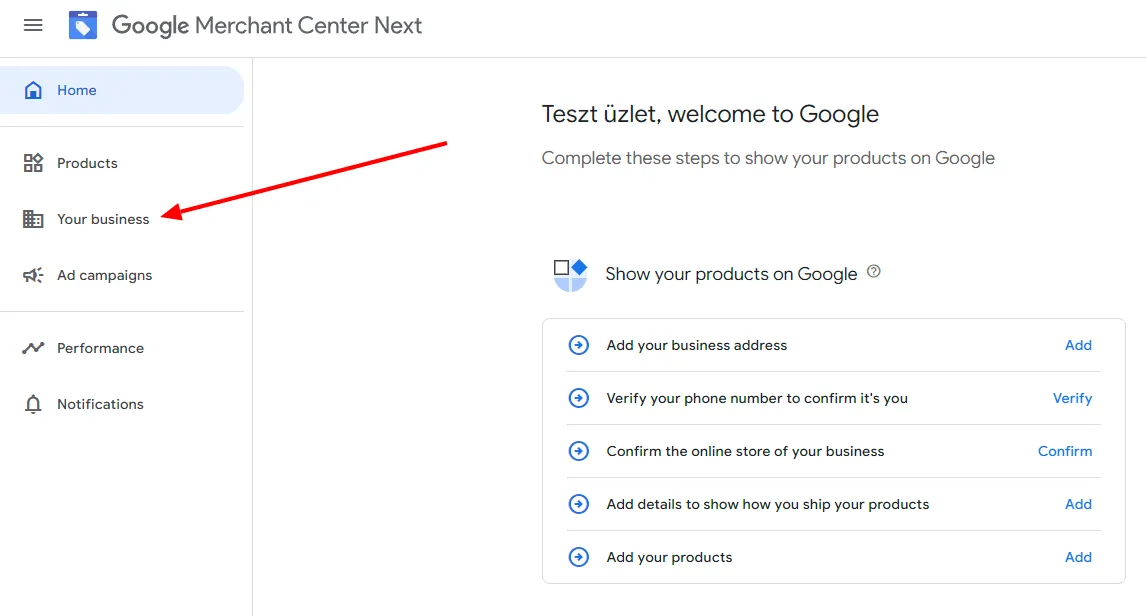This screenshot has width=1146, height=616.
Task: Click the Home house icon
Action: (33, 90)
